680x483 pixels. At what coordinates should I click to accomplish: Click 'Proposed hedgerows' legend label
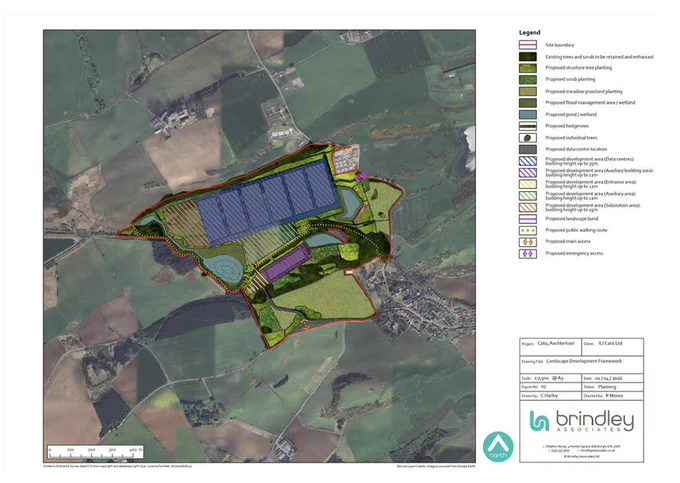point(567,126)
